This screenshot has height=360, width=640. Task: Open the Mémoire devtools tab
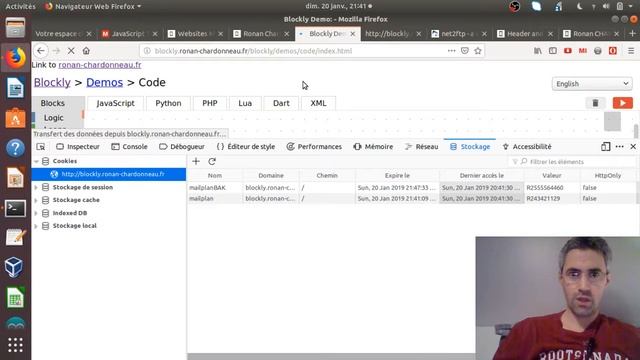point(373,147)
